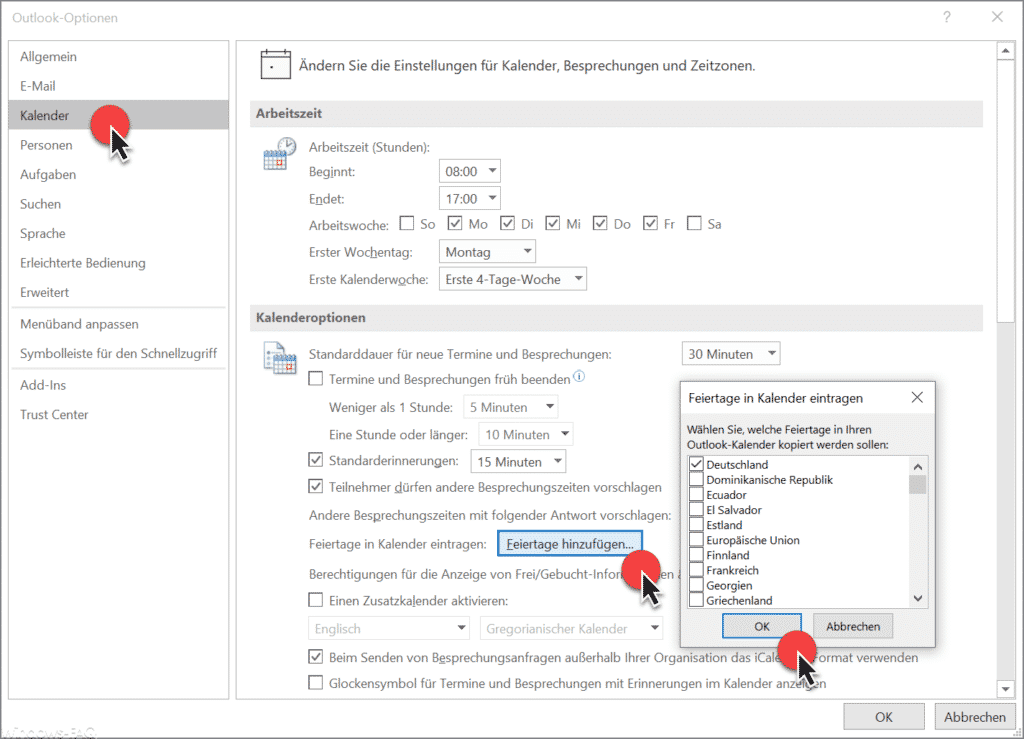Open Menüband anpassen settings

pos(119,324)
